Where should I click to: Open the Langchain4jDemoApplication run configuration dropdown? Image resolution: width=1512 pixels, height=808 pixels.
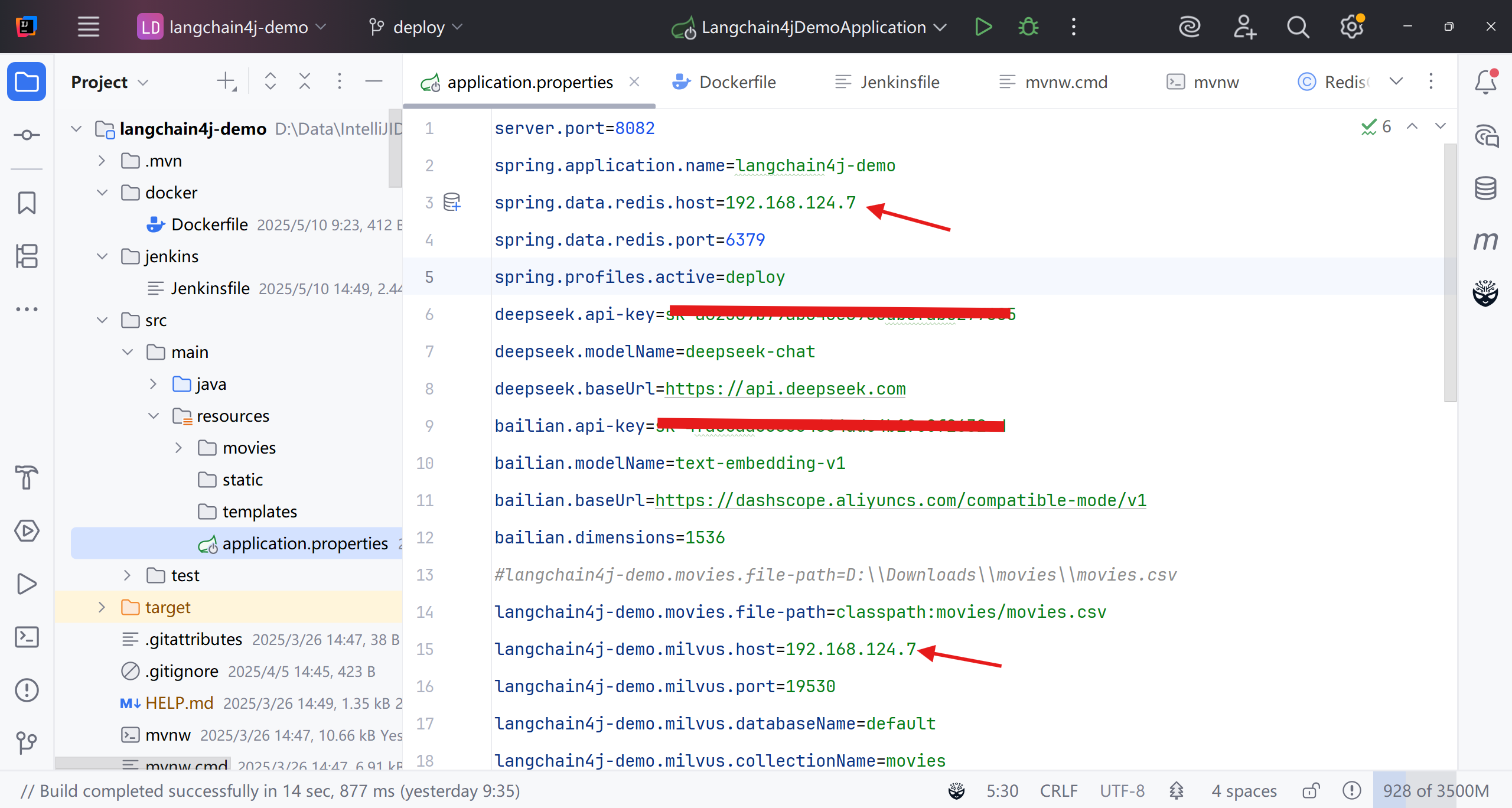(x=809, y=27)
